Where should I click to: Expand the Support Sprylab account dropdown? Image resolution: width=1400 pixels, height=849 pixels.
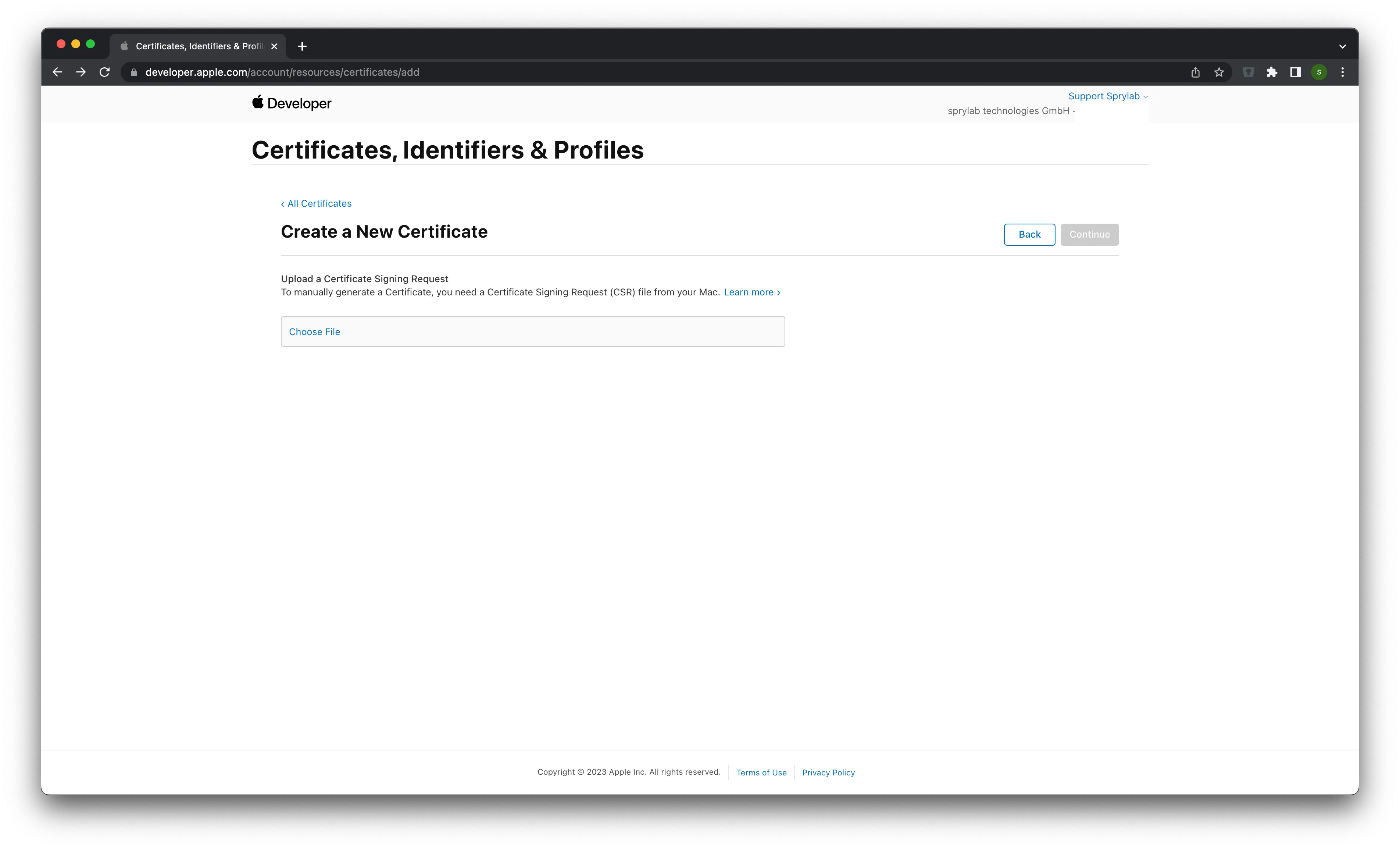(x=1108, y=96)
